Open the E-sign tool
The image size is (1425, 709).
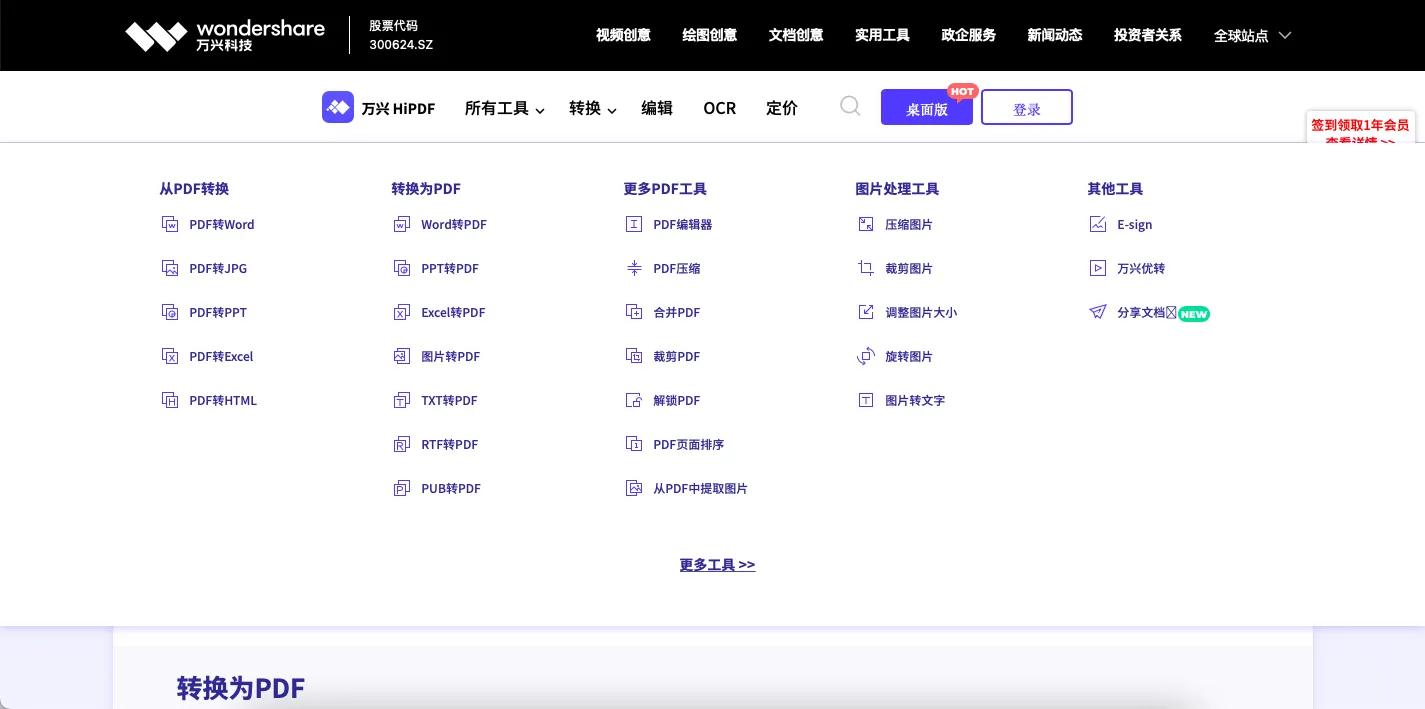click(x=1134, y=224)
